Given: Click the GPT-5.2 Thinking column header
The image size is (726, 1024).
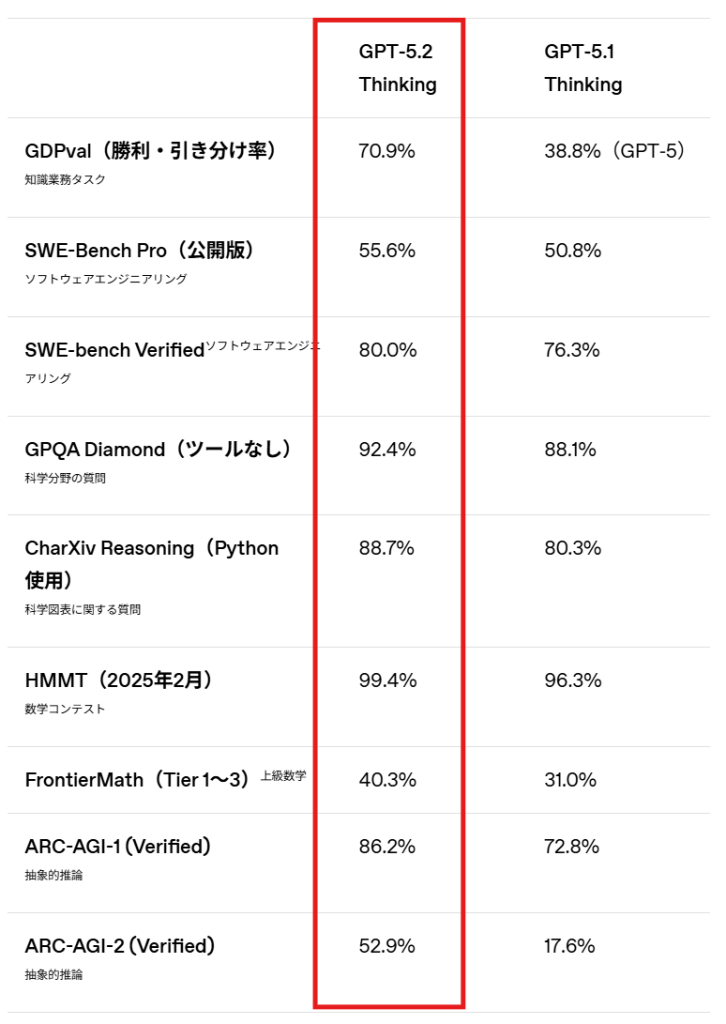Looking at the screenshot, I should click(x=398, y=68).
